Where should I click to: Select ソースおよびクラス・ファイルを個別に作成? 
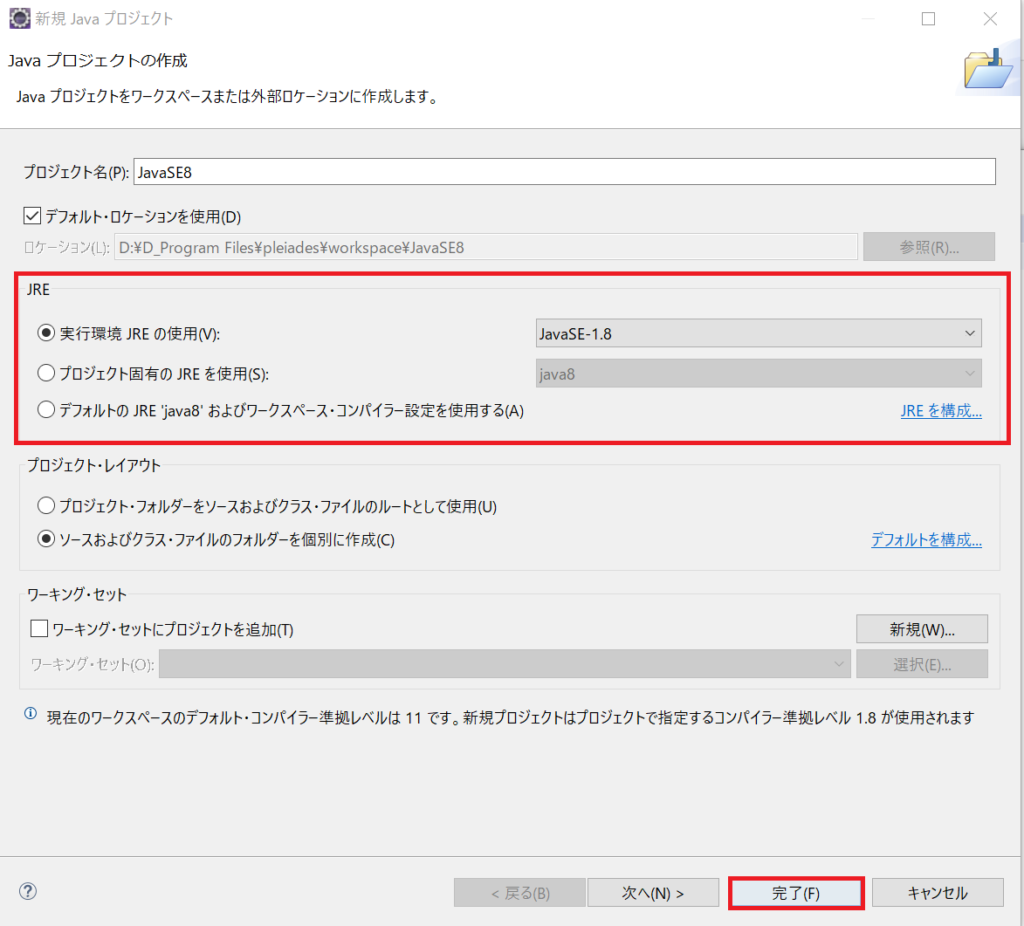click(x=45, y=541)
